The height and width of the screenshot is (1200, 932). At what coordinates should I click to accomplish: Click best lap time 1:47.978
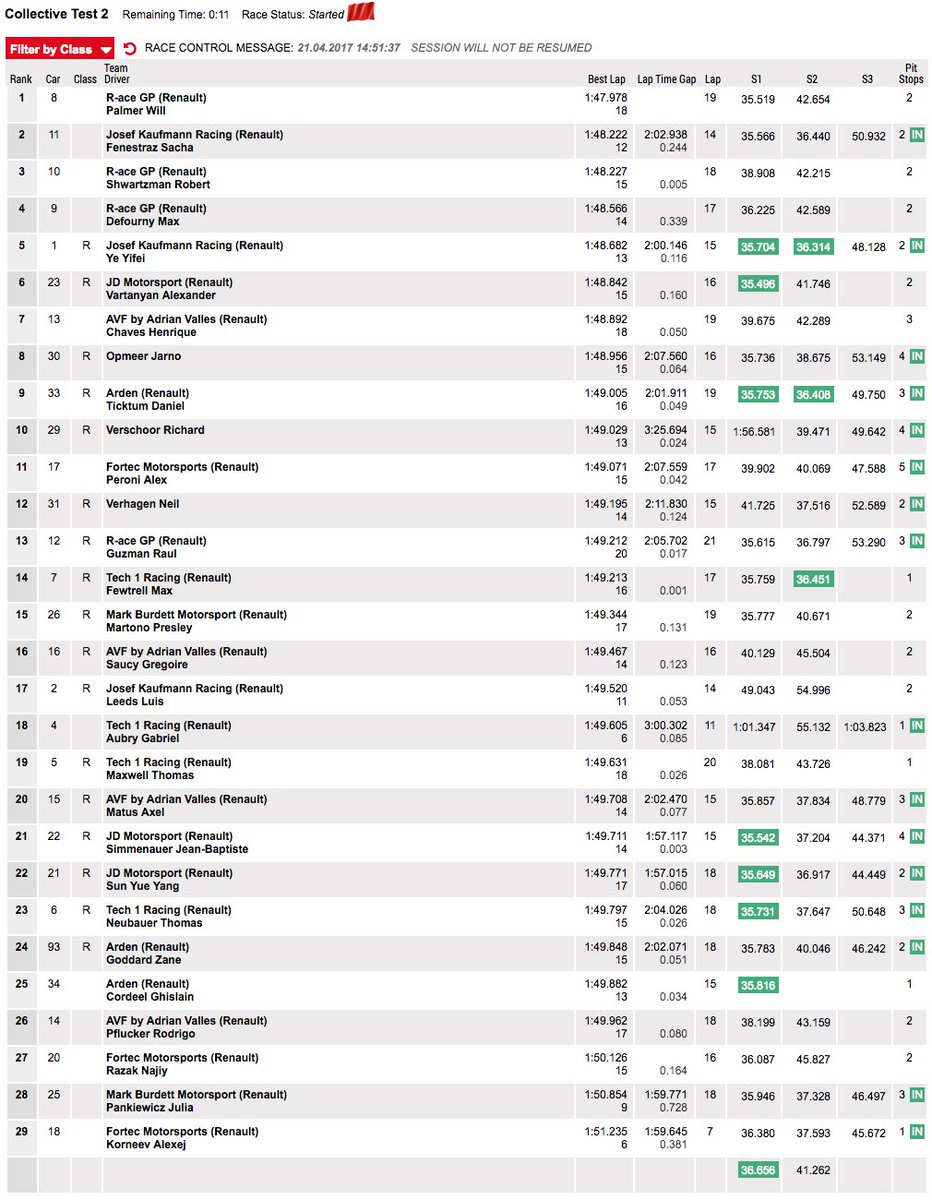[x=606, y=98]
